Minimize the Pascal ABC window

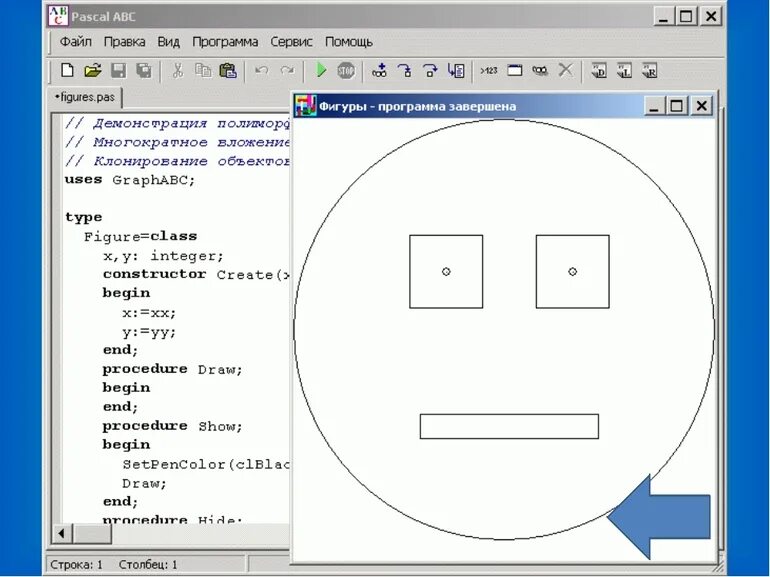664,16
